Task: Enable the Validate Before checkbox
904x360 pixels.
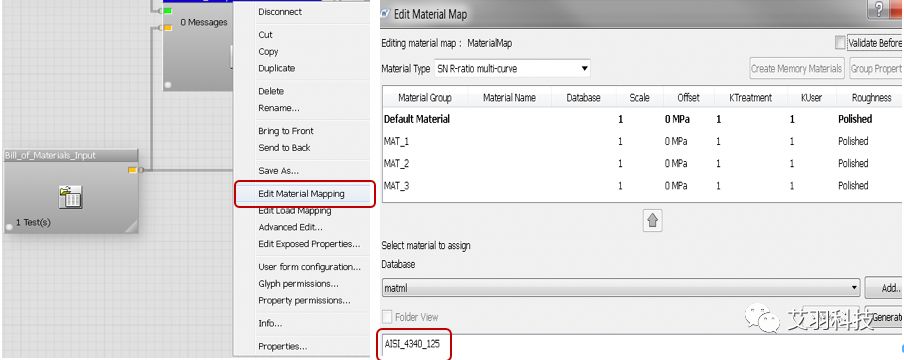Action: [840, 43]
